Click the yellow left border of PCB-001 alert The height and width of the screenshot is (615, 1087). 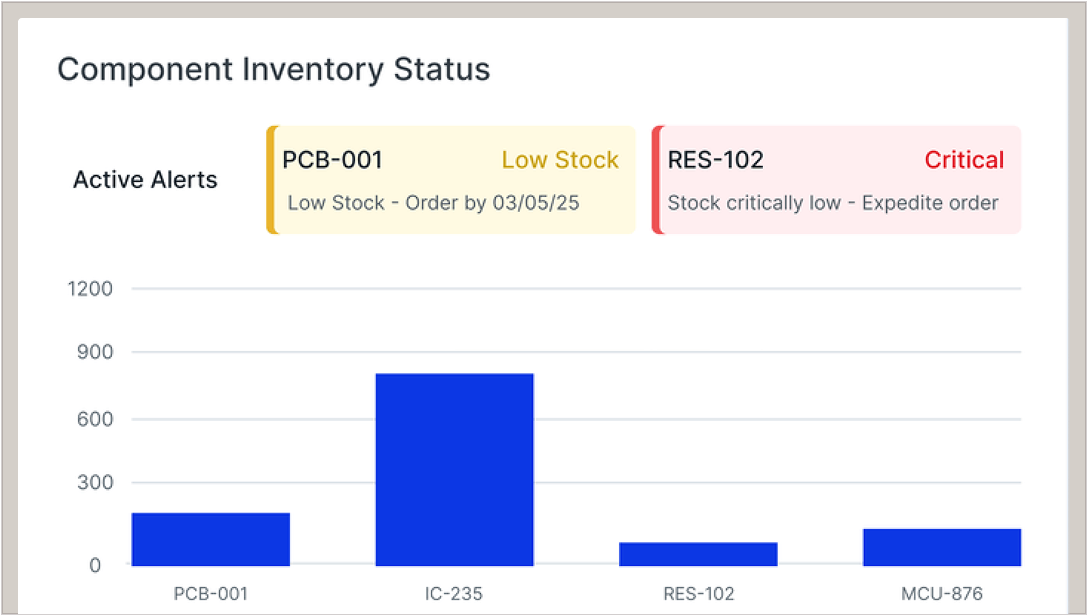[270, 180]
